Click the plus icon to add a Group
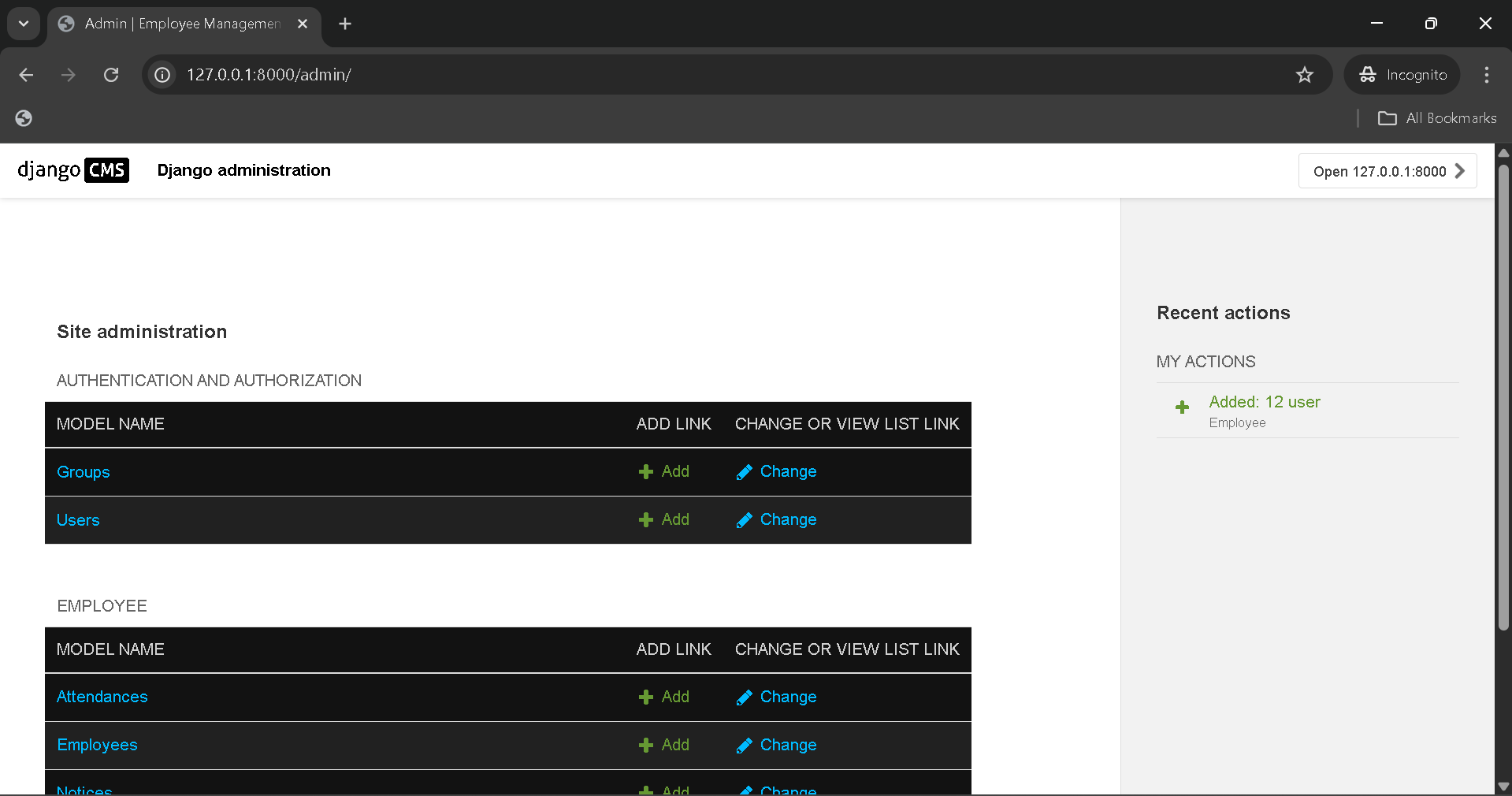The height and width of the screenshot is (796, 1512). [x=646, y=472]
